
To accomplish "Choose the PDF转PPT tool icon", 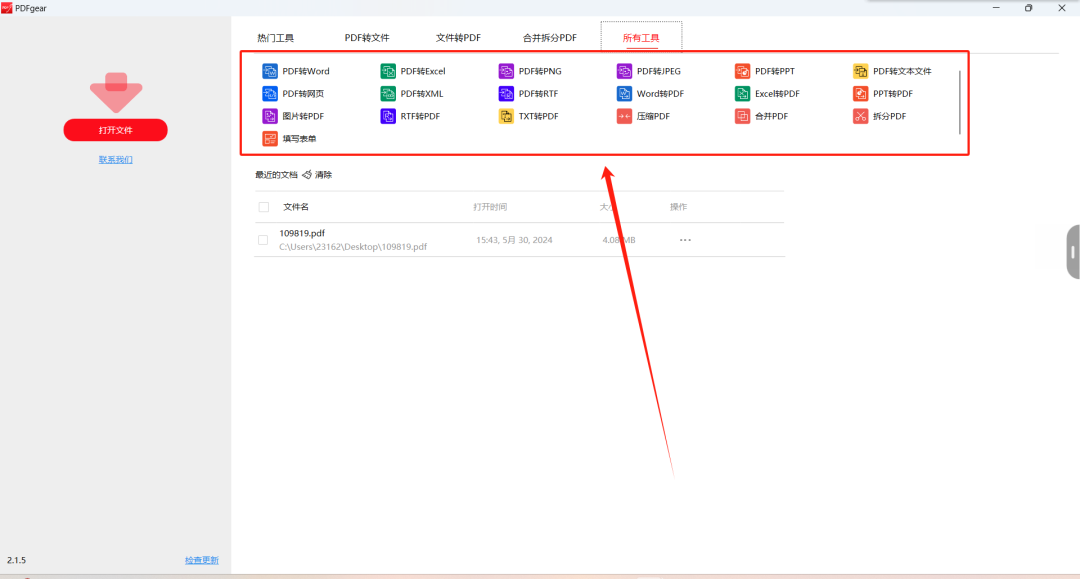I will pos(742,71).
